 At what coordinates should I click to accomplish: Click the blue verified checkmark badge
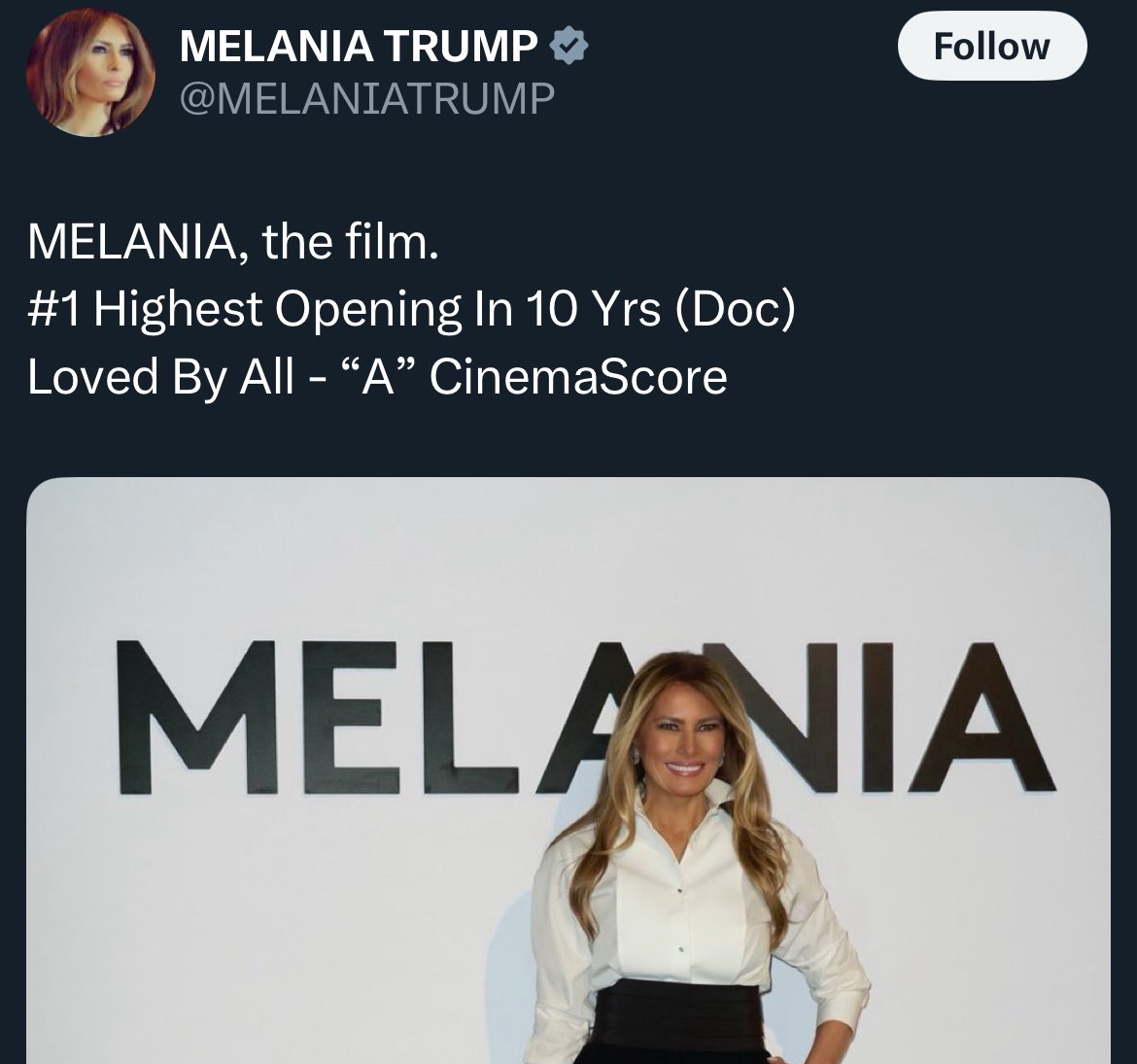568,45
